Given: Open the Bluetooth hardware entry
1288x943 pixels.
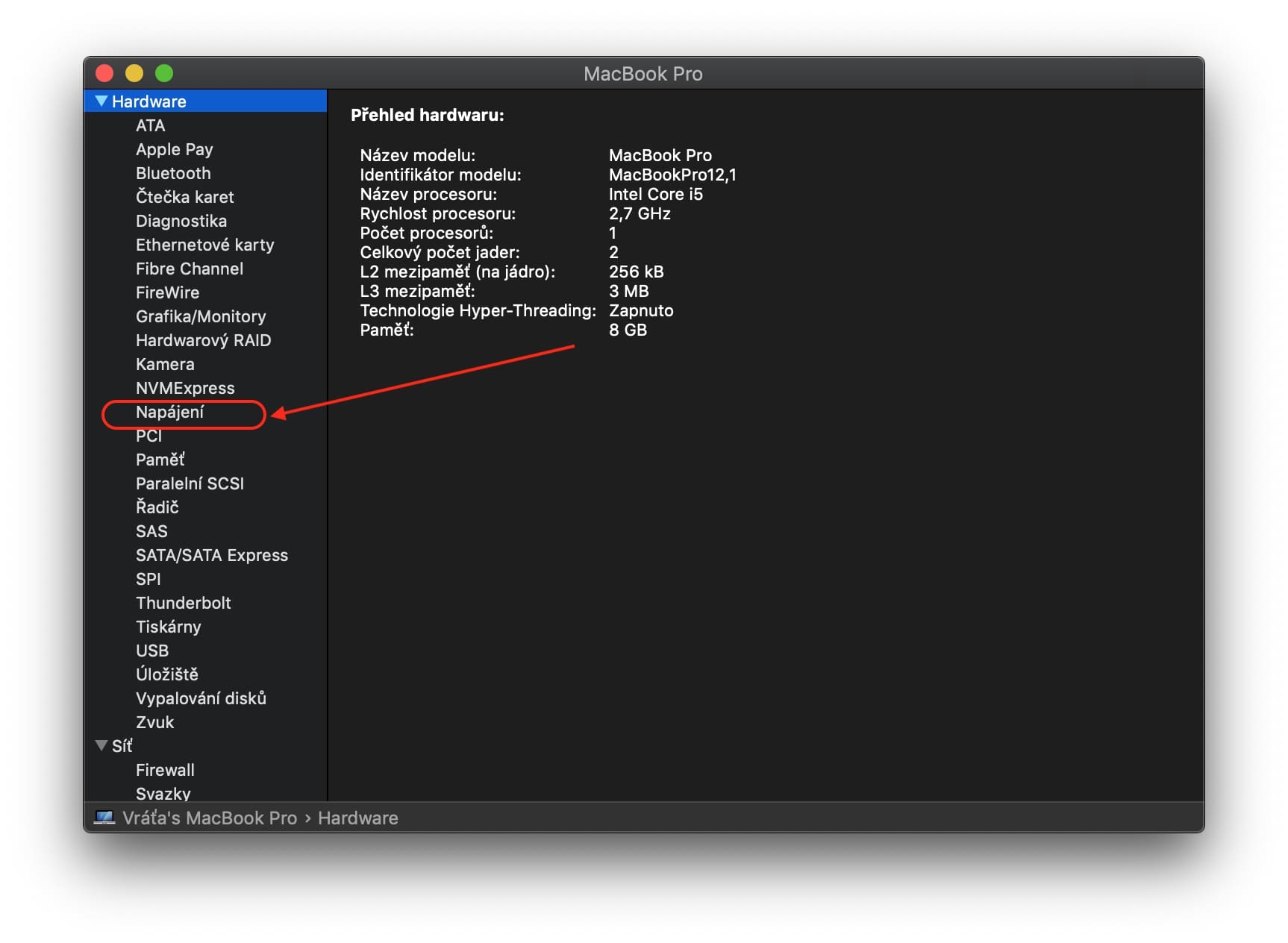Looking at the screenshot, I should [x=173, y=173].
